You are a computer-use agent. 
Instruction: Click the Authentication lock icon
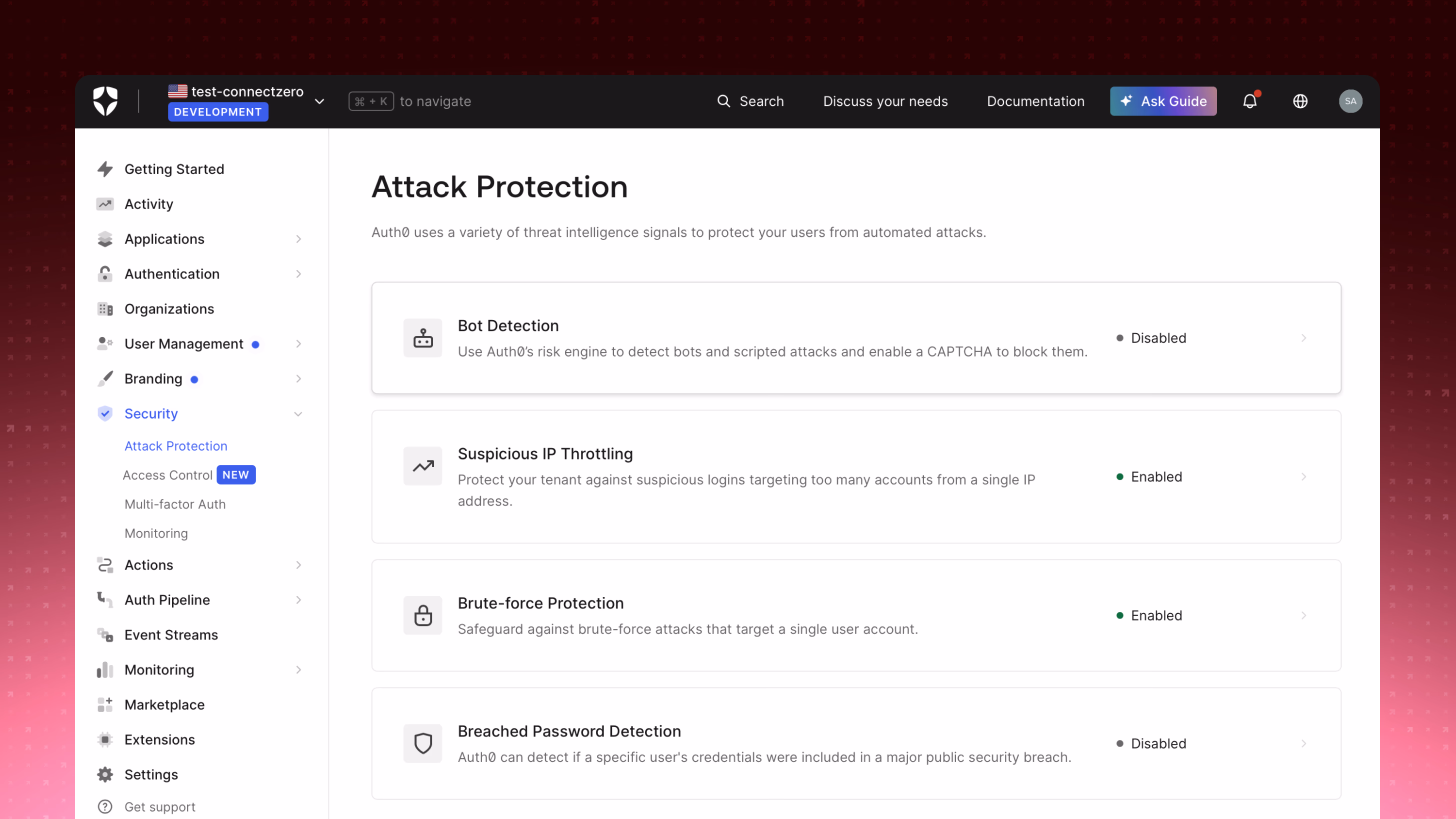[x=105, y=274]
